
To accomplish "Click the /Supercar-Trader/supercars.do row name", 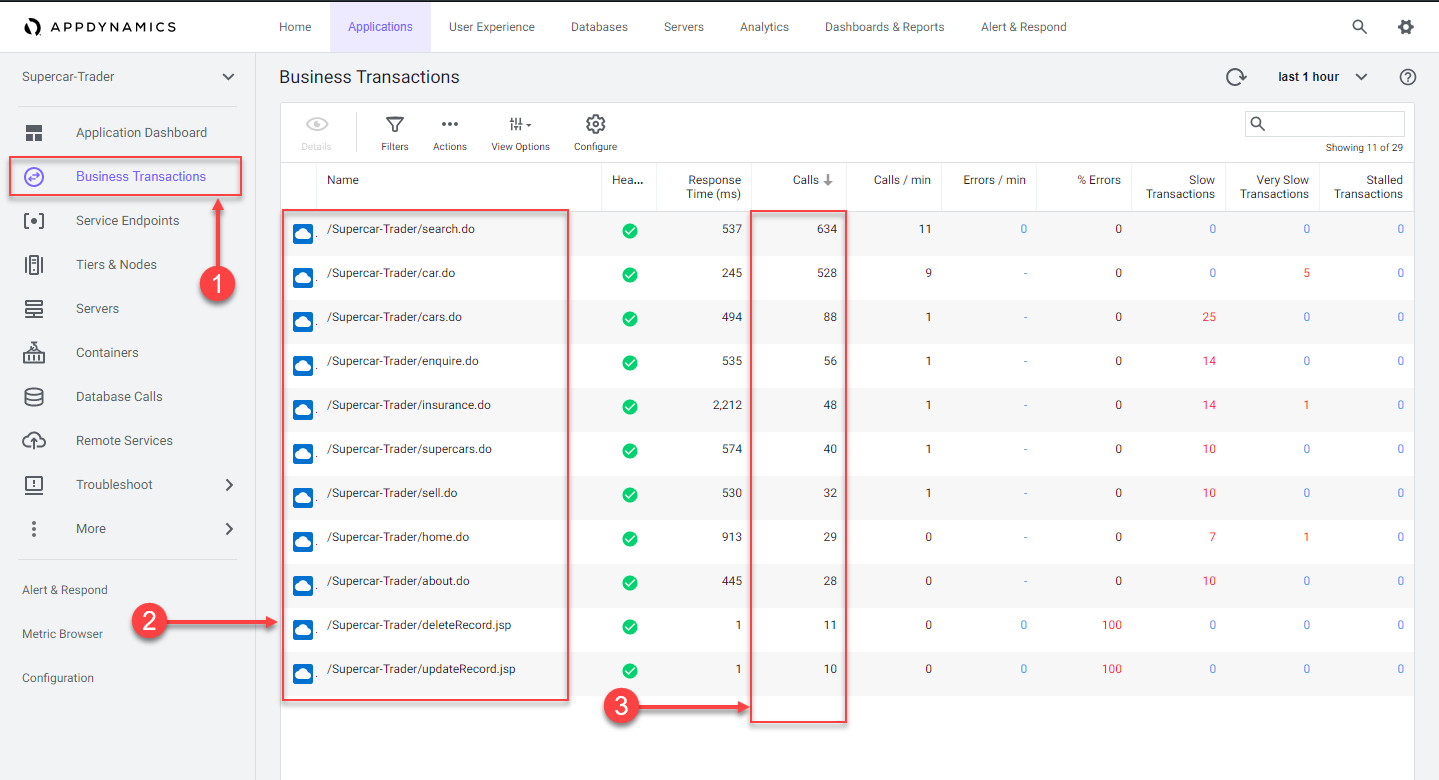I will (x=409, y=449).
